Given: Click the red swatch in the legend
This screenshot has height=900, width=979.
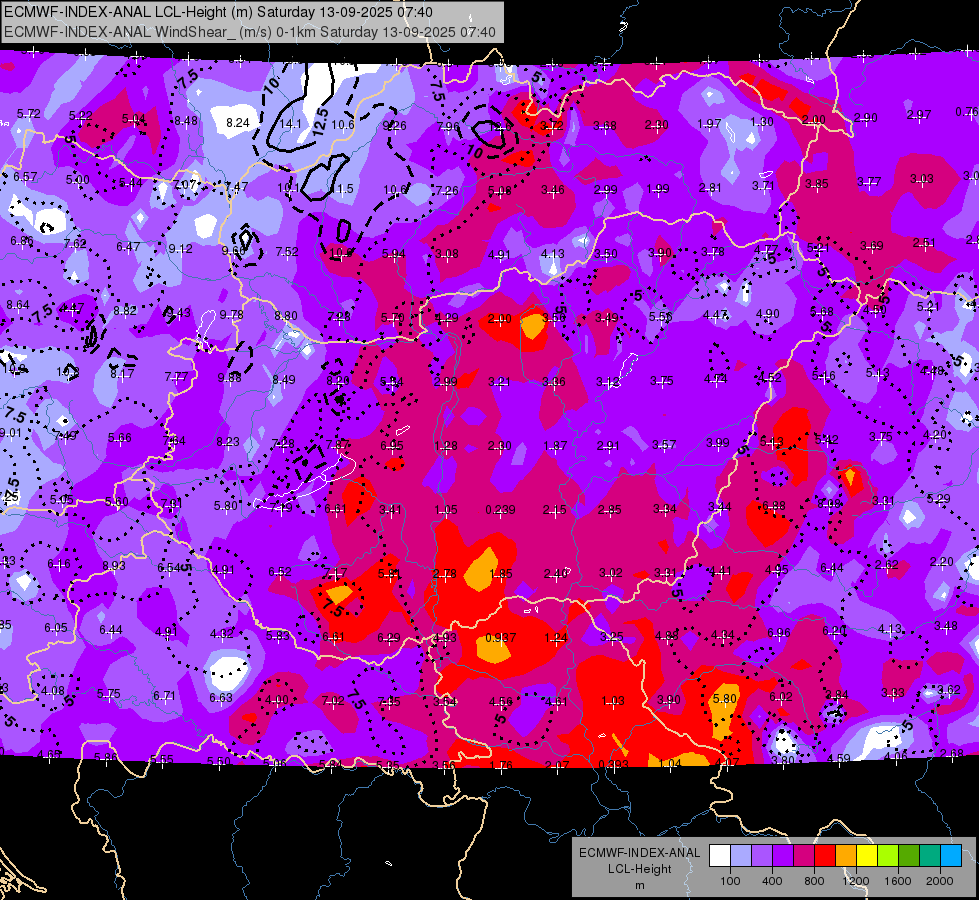Looking at the screenshot, I should [825, 856].
